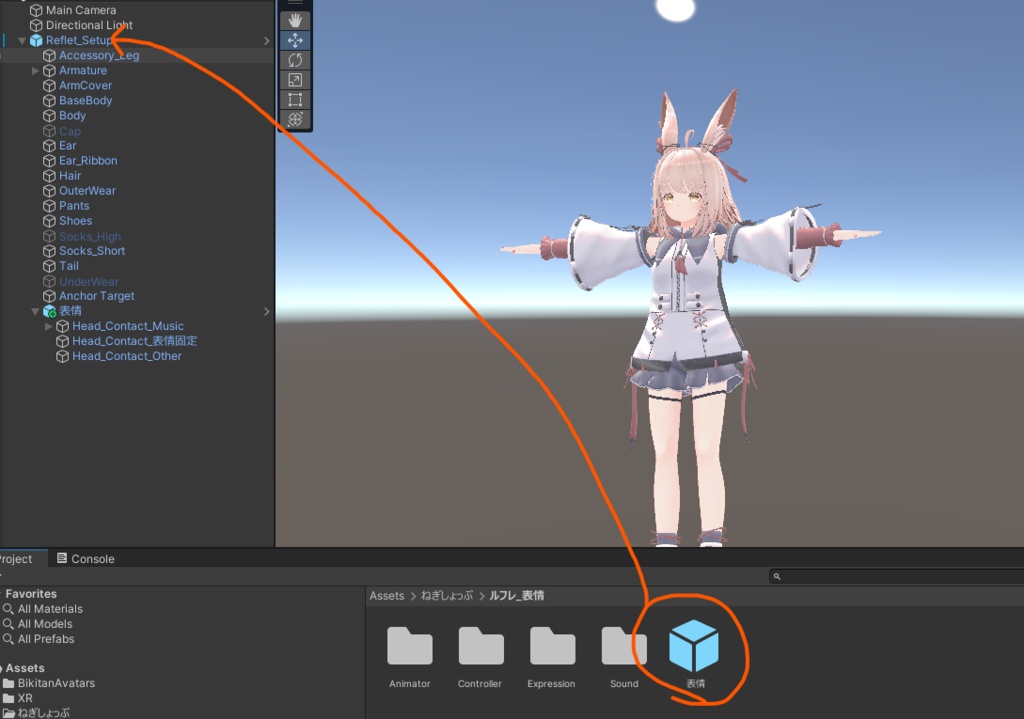Image resolution: width=1024 pixels, height=719 pixels.
Task: Click the Armature object icon
Action: click(x=49, y=71)
